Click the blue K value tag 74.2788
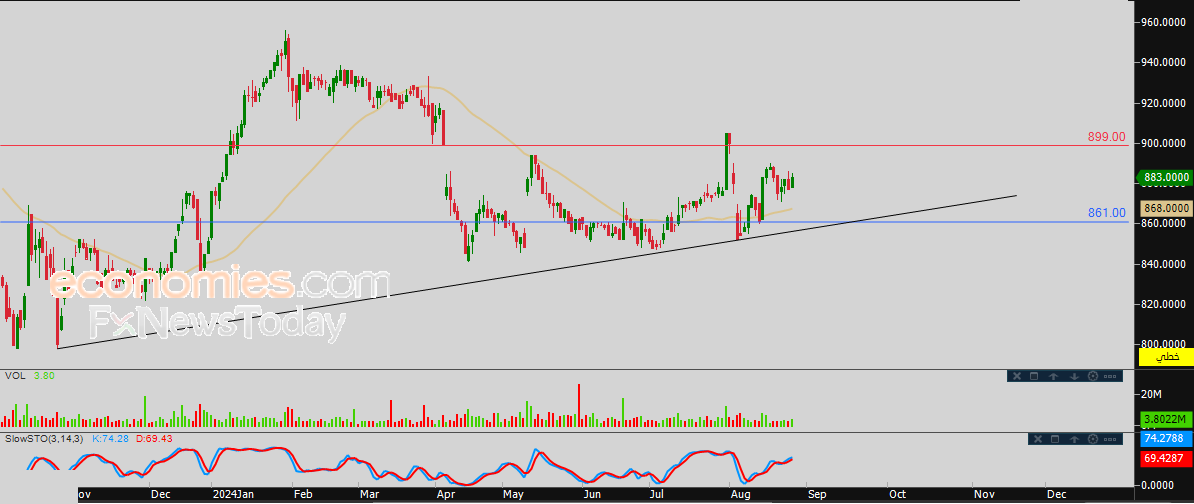The width and height of the screenshot is (1194, 504). pyautogui.click(x=1166, y=439)
